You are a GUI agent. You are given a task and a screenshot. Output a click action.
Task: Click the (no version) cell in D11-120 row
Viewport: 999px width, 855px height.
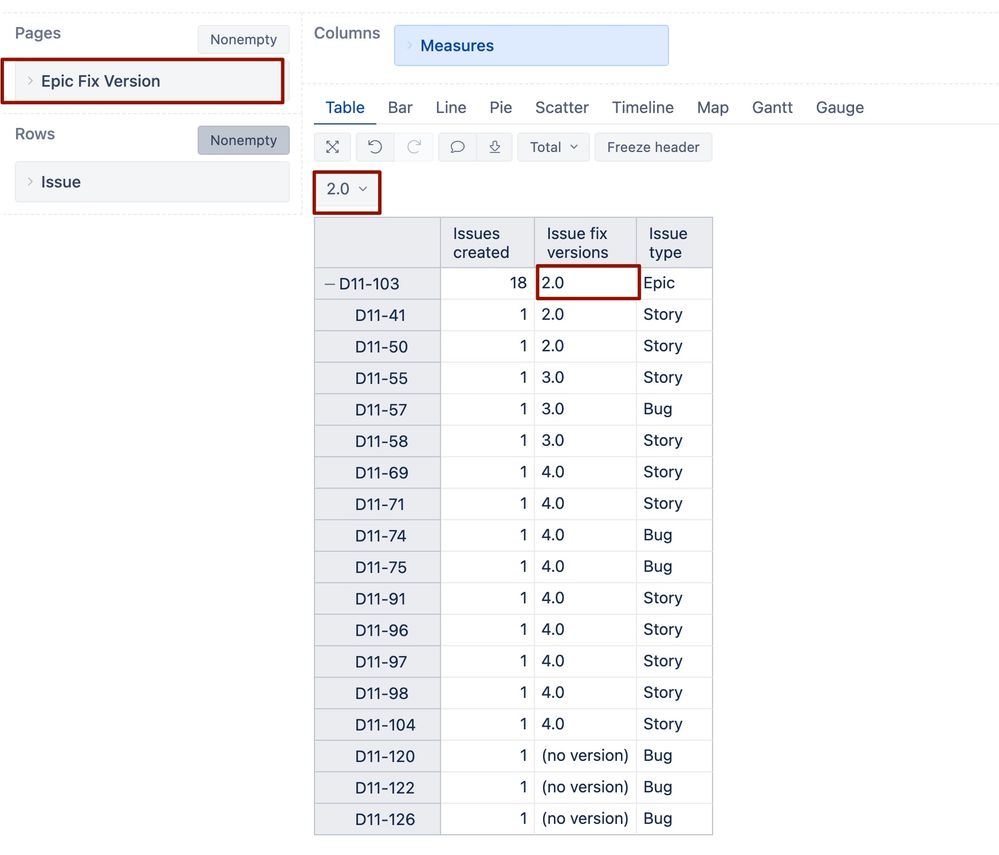[585, 756]
